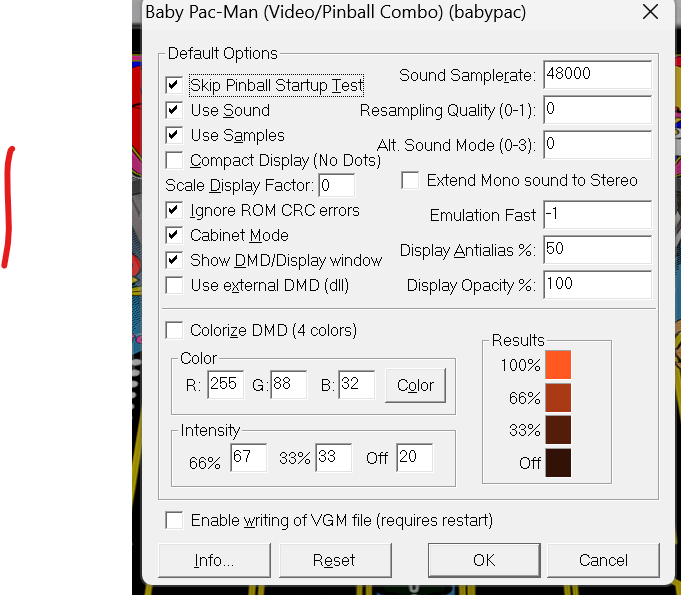Click the 33% intensity input field

(x=334, y=457)
